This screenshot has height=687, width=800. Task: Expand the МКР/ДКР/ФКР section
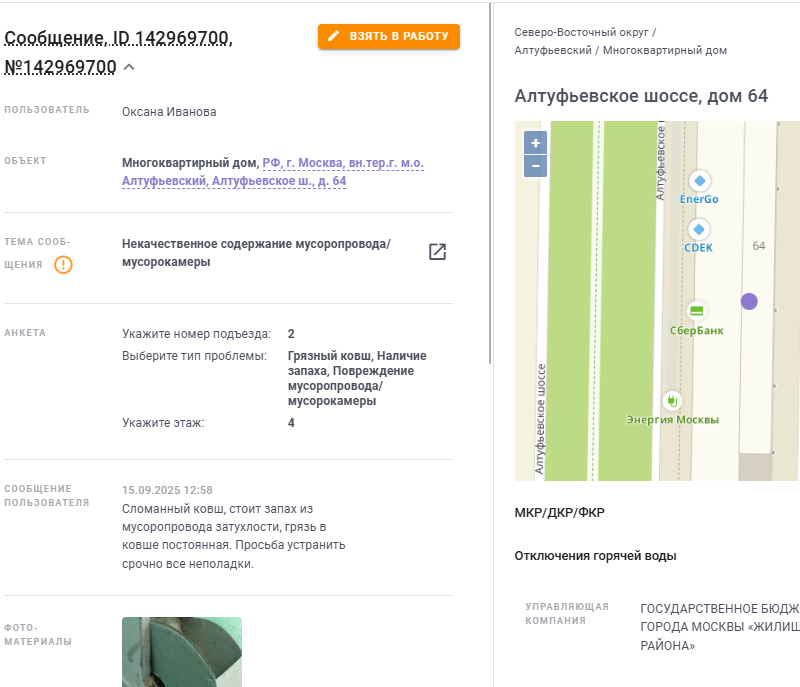559,513
